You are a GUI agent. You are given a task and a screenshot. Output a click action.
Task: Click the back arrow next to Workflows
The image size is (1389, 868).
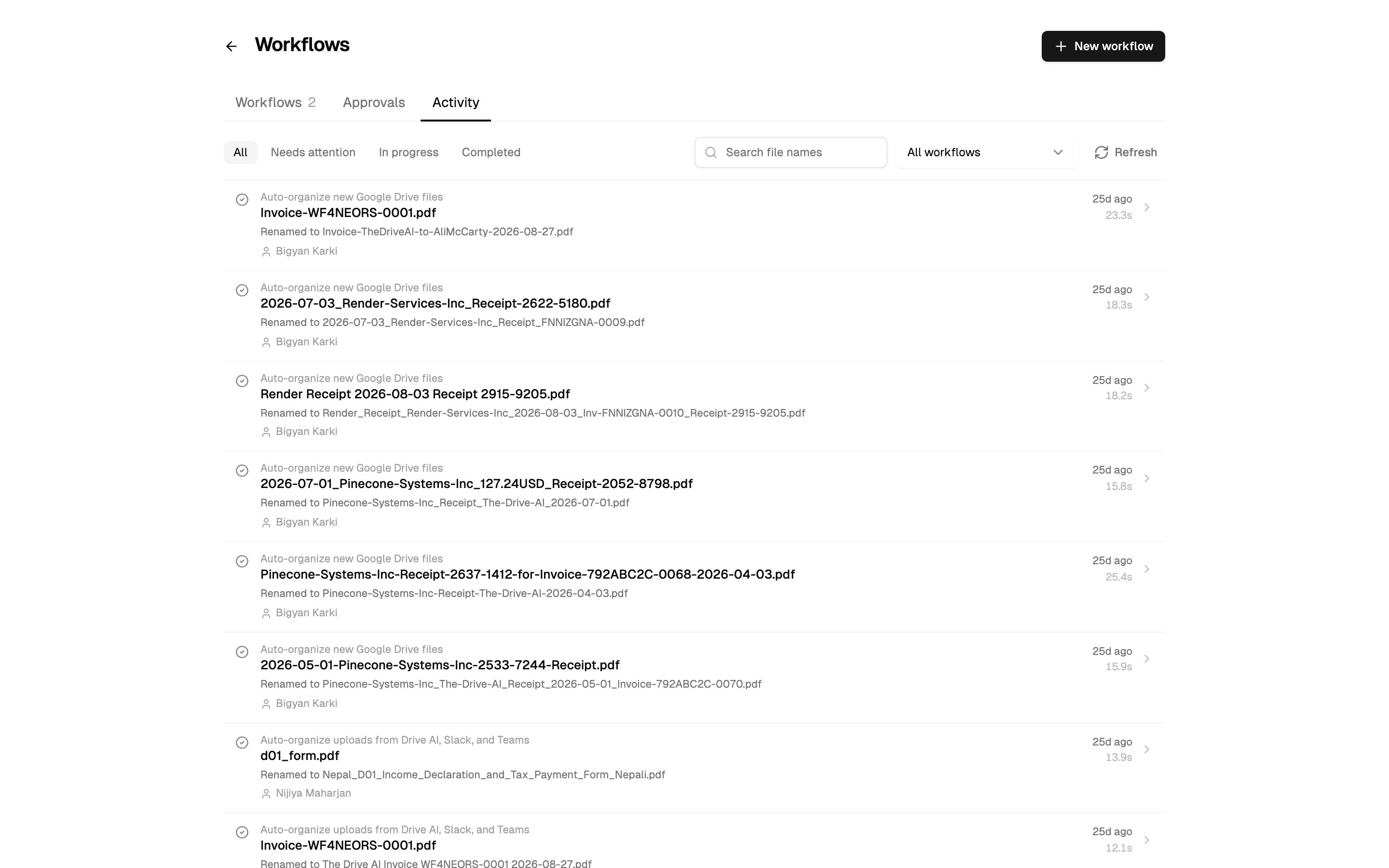click(x=231, y=46)
